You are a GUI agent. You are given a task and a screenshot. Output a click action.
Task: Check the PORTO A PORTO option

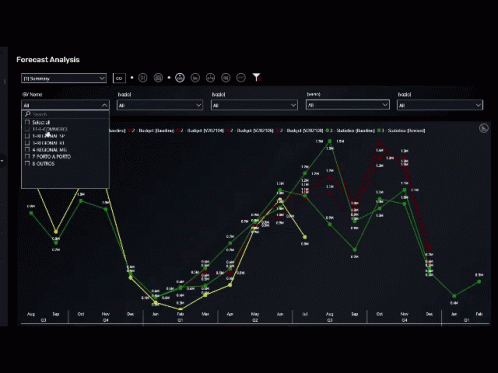[x=28, y=156]
